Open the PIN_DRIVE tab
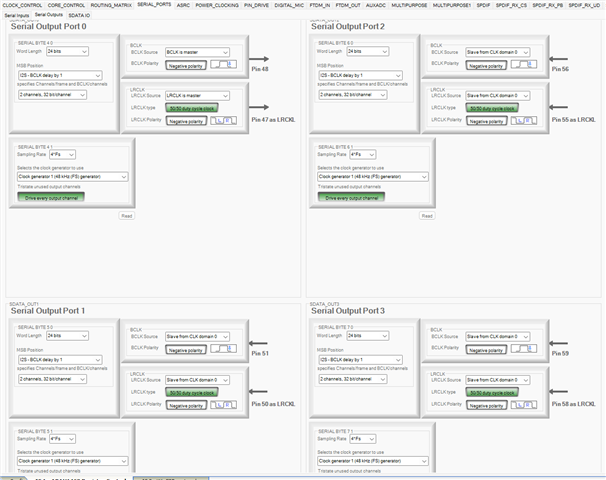The width and height of the screenshot is (606, 480). click(x=256, y=5)
